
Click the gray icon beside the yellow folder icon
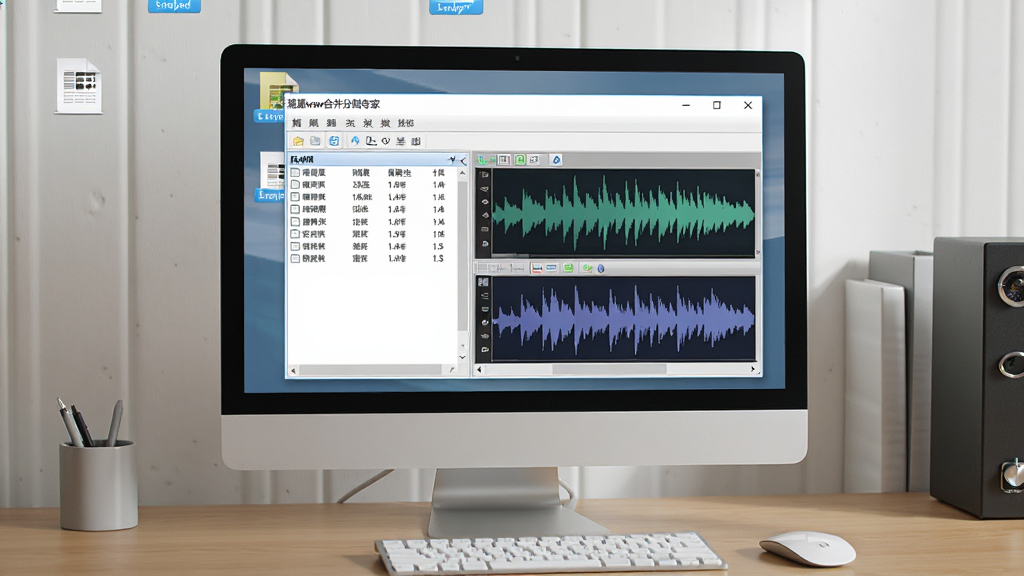click(315, 141)
